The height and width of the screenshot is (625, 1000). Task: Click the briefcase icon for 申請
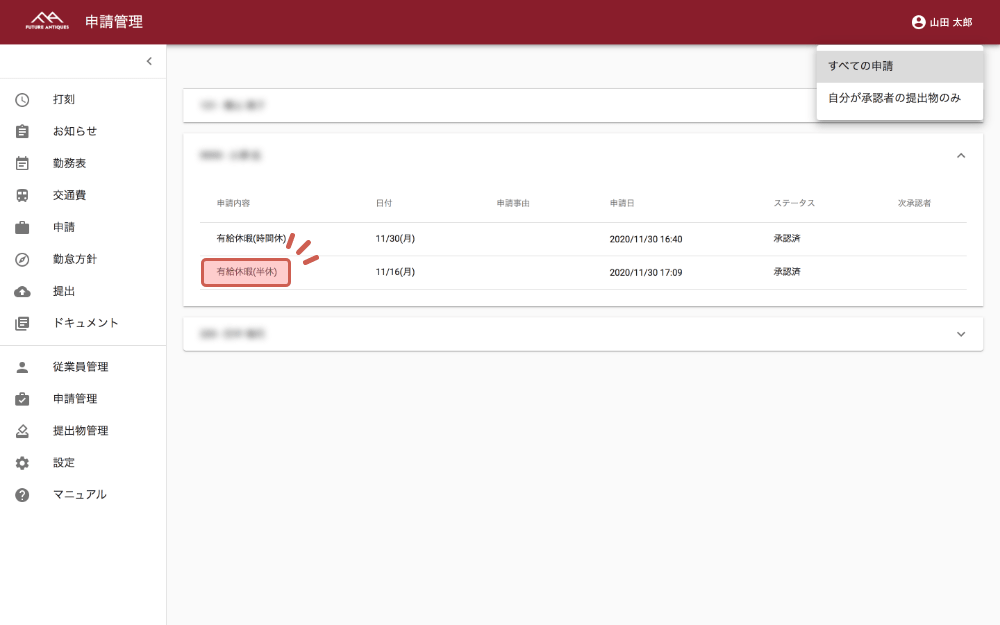pos(22,228)
